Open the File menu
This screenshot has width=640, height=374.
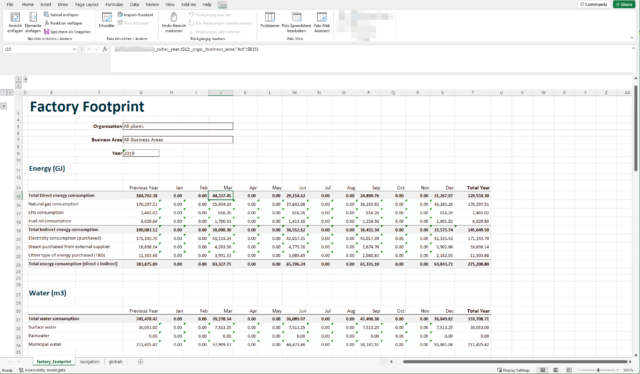(x=10, y=4)
